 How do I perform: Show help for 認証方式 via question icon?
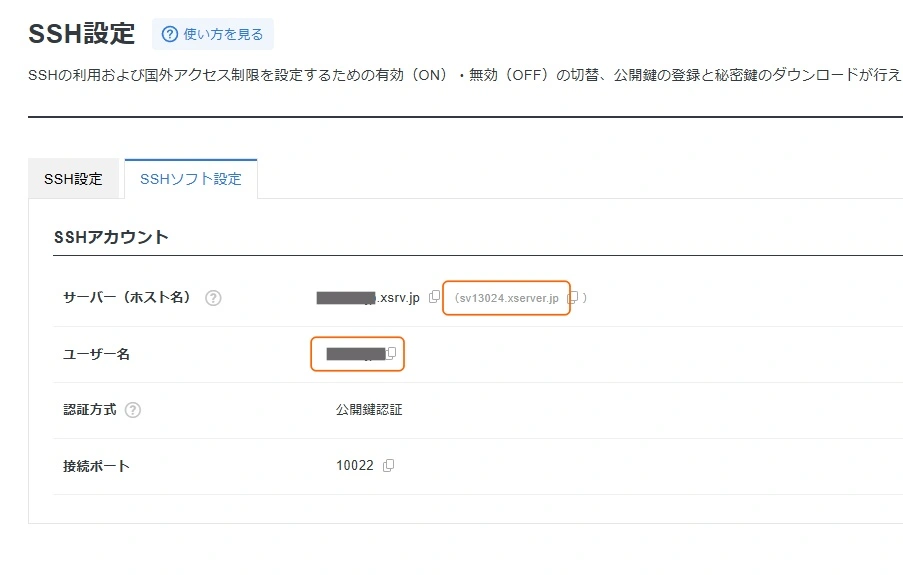(133, 410)
